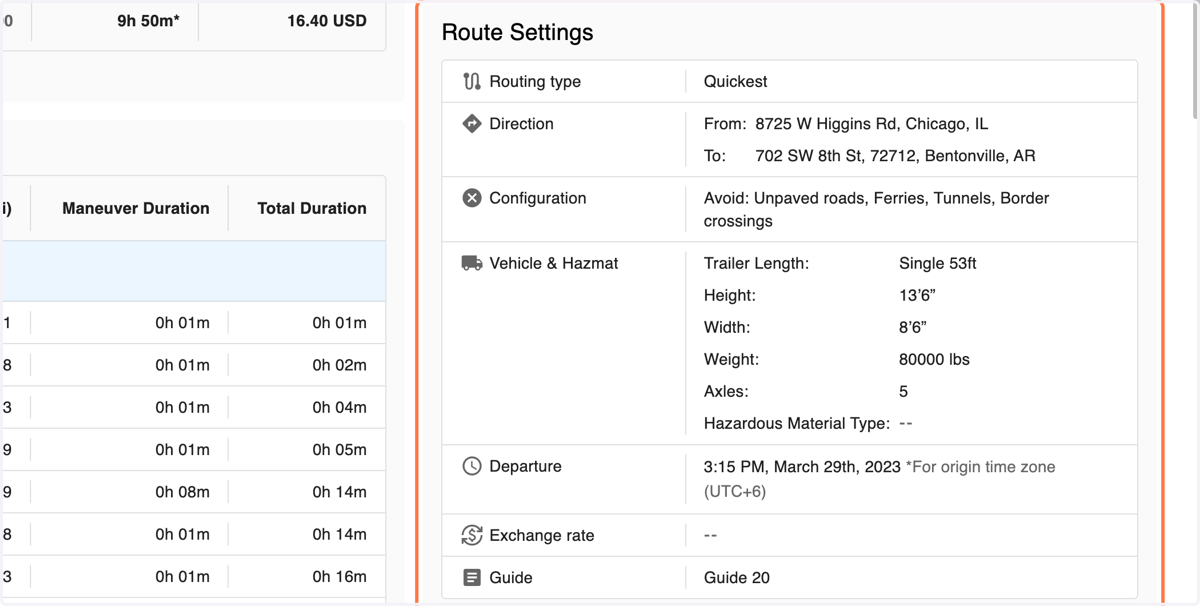The image size is (1200, 606).
Task: Click the Exchange rate label
Action: pyautogui.click(x=542, y=535)
